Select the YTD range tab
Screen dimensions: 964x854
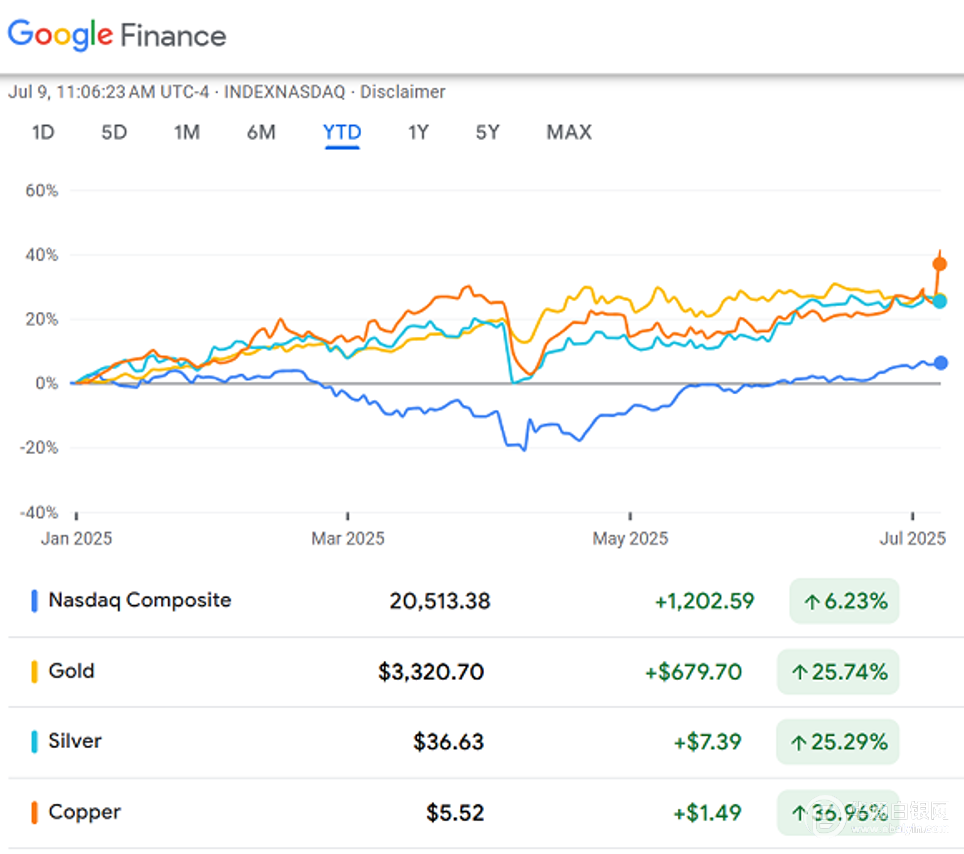[342, 132]
